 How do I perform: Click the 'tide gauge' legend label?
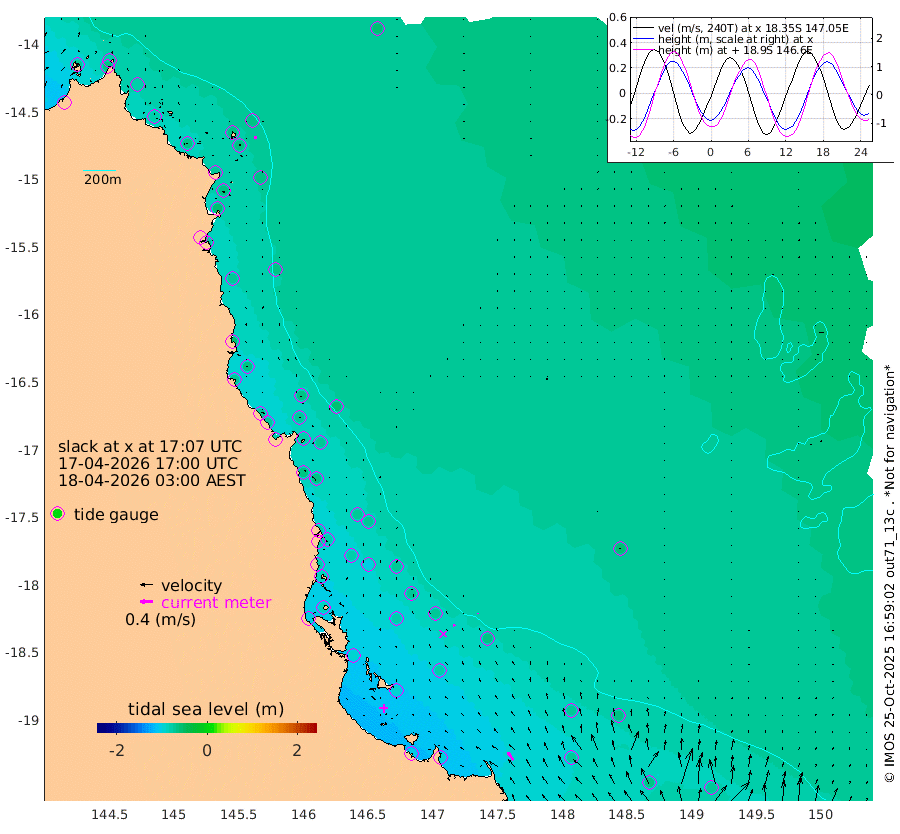click(x=116, y=515)
